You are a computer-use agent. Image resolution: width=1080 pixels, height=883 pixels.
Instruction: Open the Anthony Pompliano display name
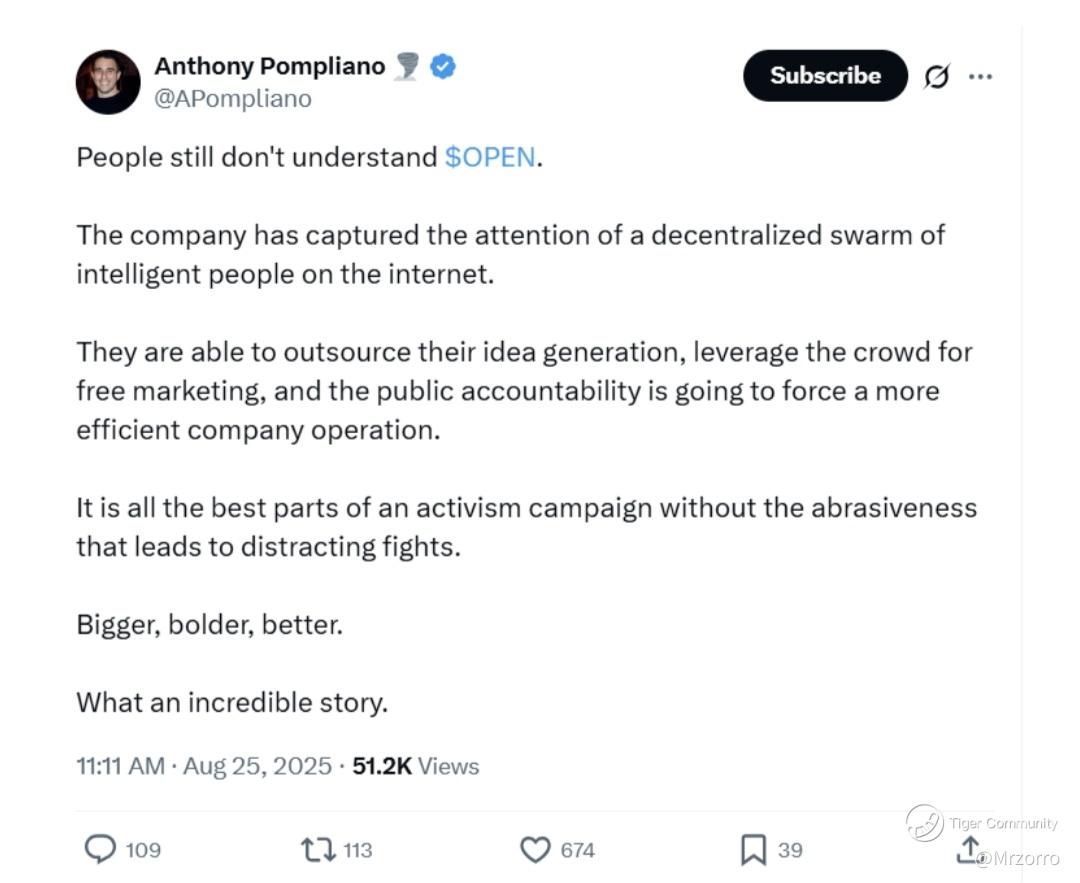coord(269,67)
